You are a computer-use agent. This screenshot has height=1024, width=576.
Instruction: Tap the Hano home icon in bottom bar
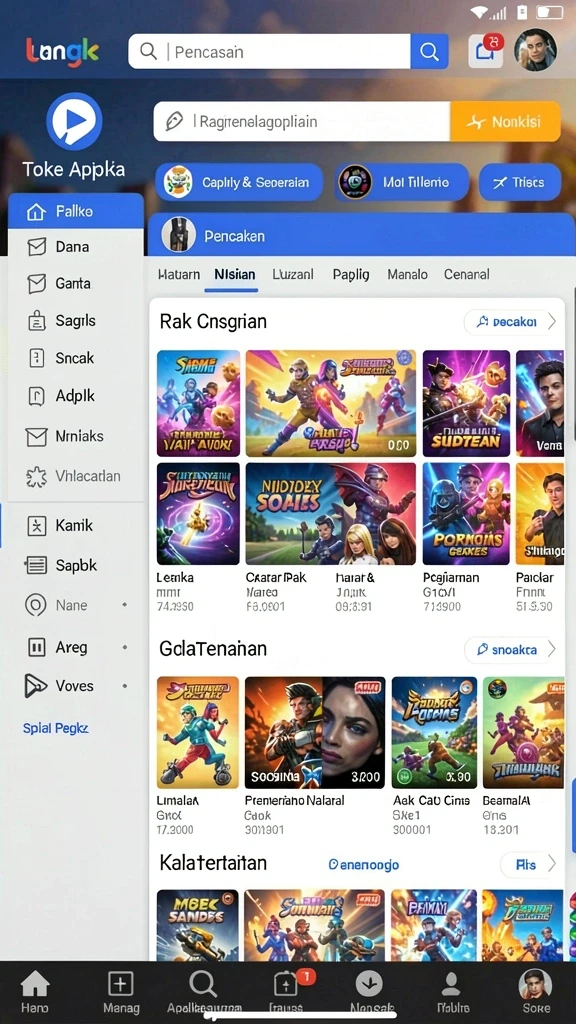pos(35,991)
